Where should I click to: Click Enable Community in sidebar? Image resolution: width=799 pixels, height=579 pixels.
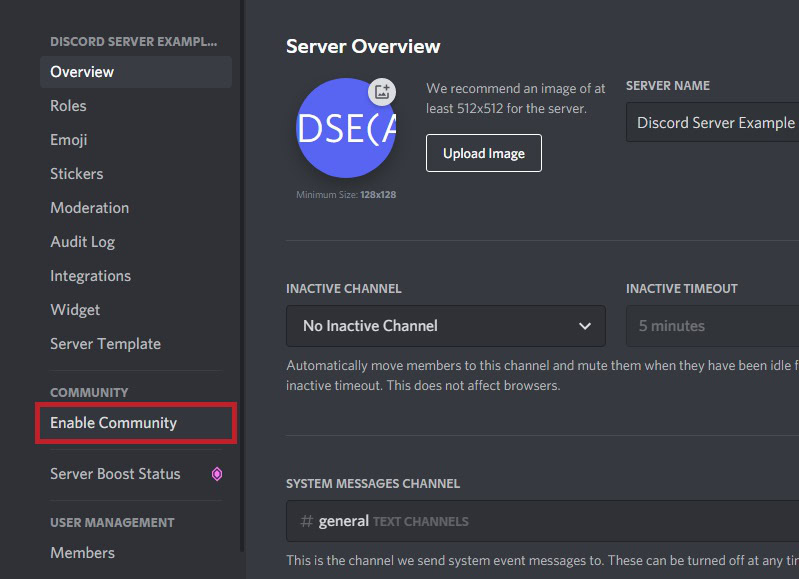[x=136, y=423]
